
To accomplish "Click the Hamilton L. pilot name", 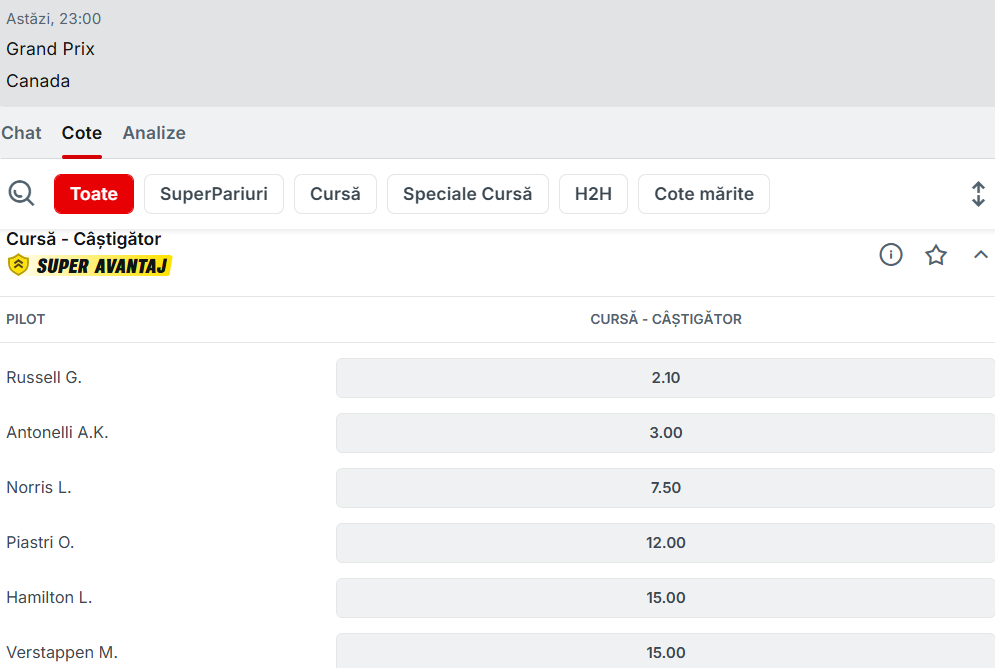I will coord(49,598).
